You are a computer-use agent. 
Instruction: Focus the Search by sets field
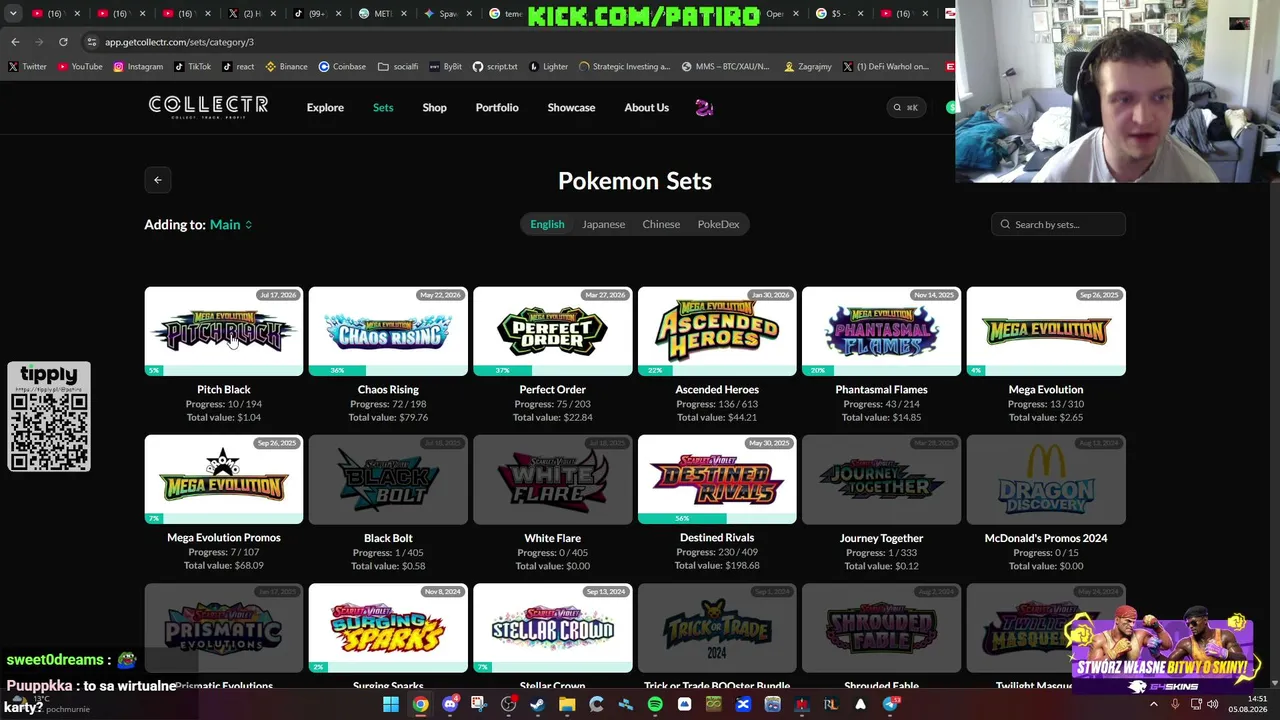pyautogui.click(x=1058, y=225)
